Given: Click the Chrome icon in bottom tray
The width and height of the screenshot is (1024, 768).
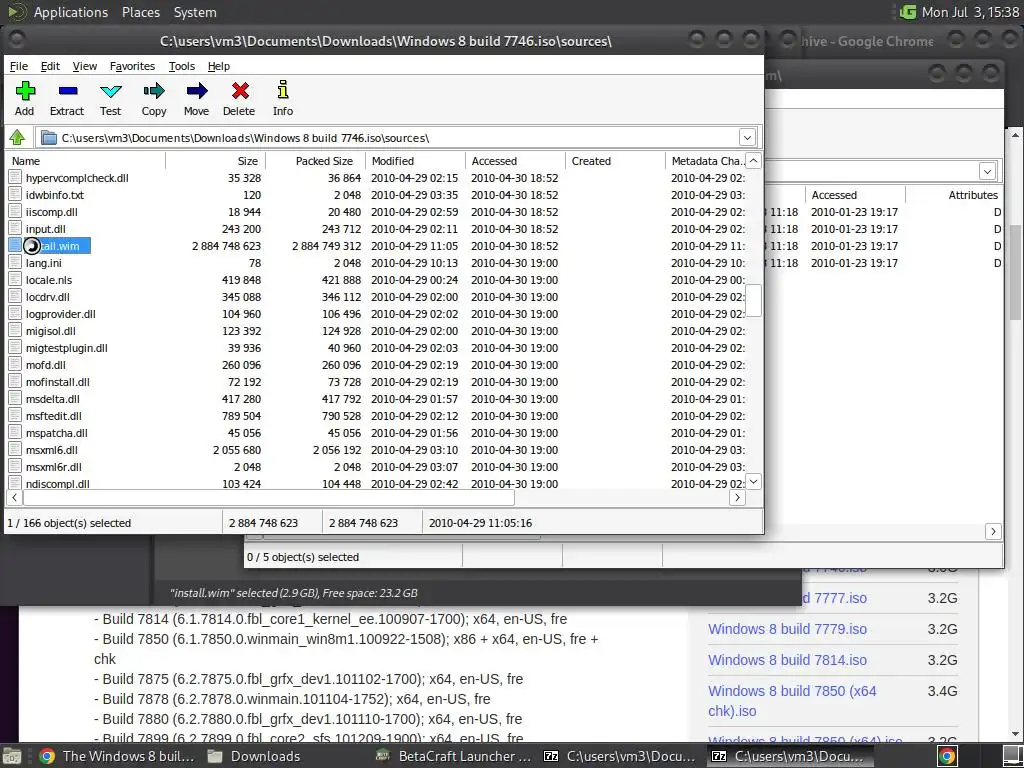Looking at the screenshot, I should tap(948, 756).
